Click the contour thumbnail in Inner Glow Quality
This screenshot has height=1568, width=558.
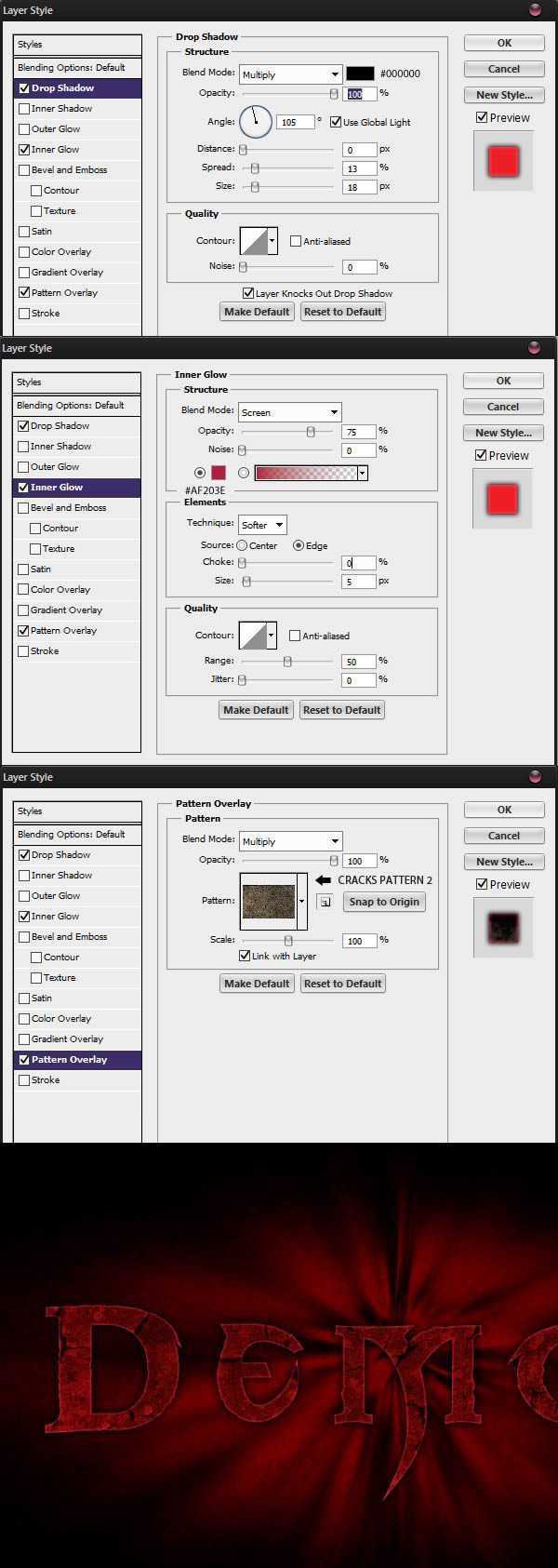point(253,636)
